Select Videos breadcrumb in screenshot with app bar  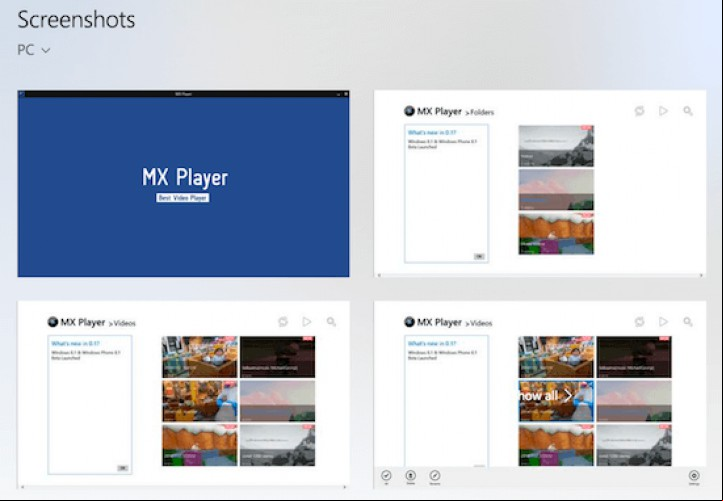(481, 323)
